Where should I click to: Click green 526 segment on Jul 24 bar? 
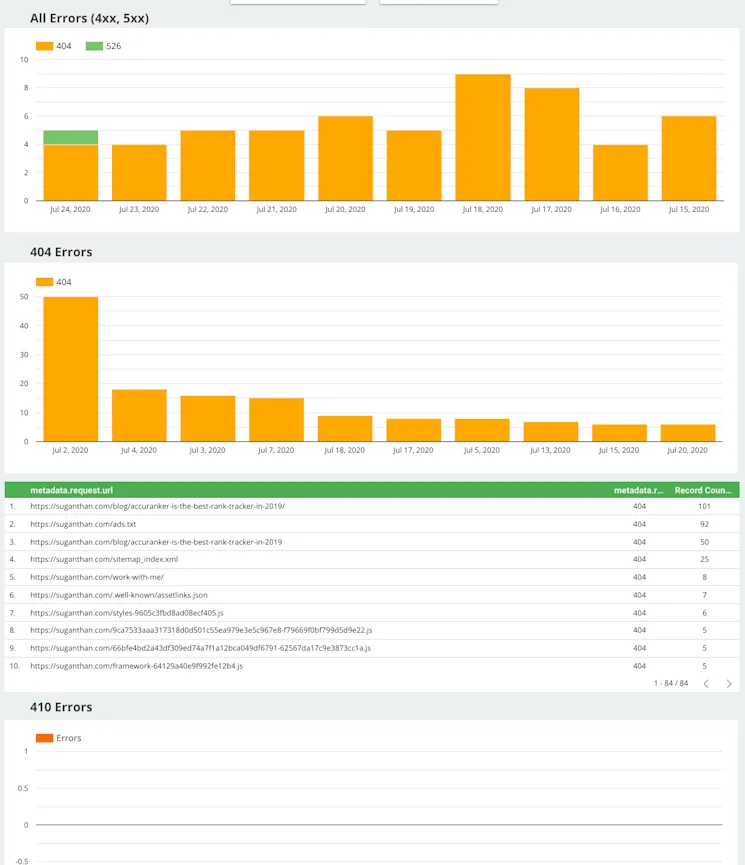pos(70,137)
